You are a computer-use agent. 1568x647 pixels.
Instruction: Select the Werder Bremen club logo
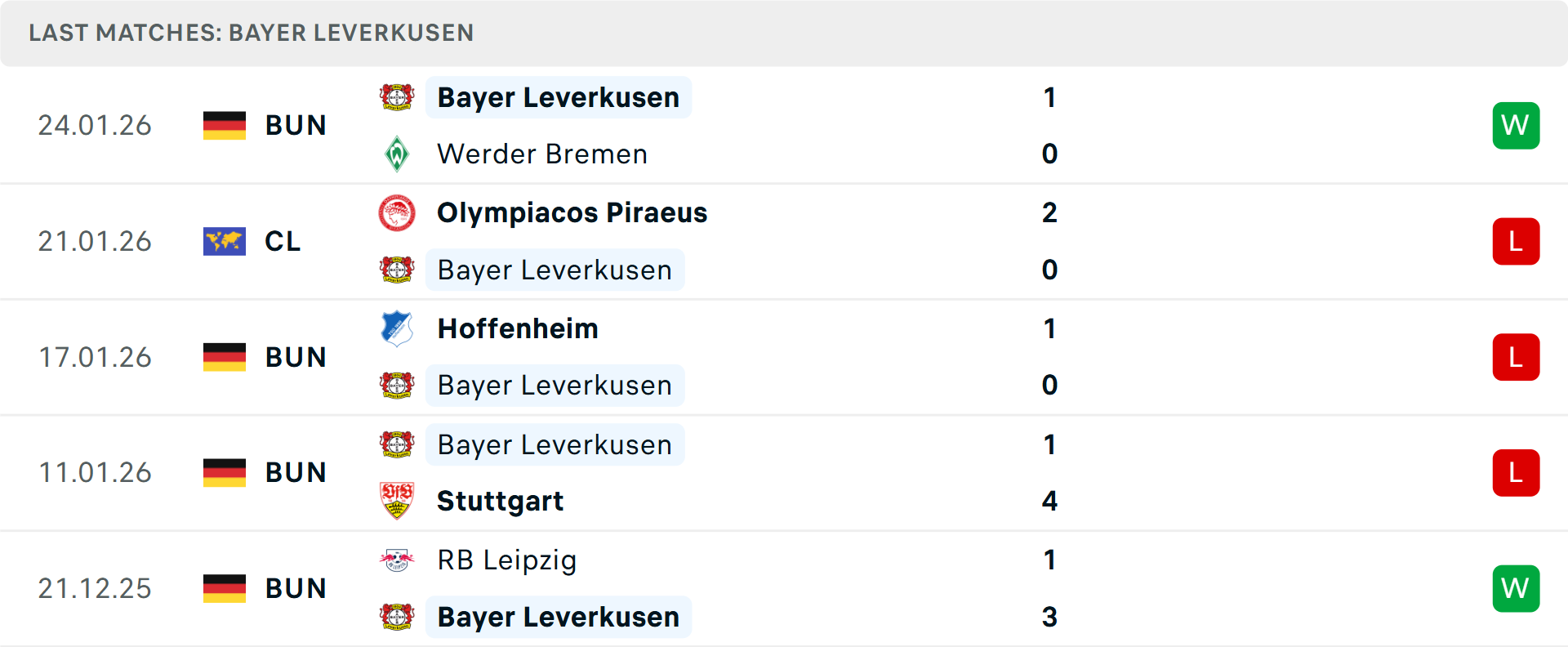pyautogui.click(x=397, y=154)
